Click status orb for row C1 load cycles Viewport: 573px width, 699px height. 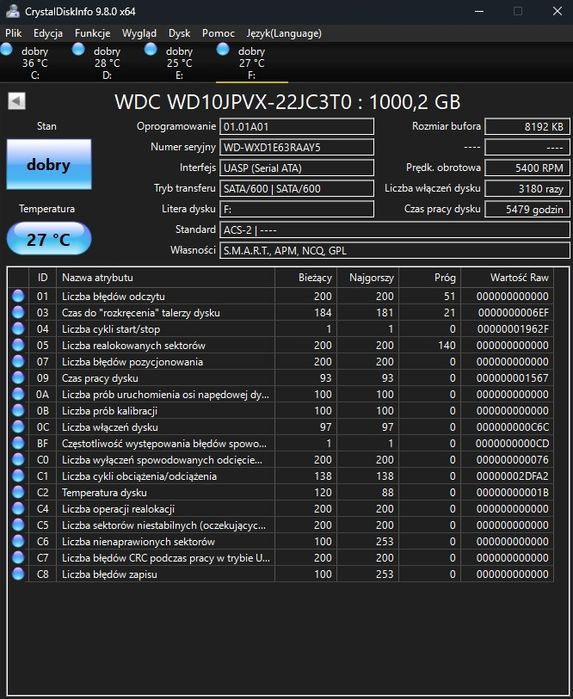coord(18,476)
